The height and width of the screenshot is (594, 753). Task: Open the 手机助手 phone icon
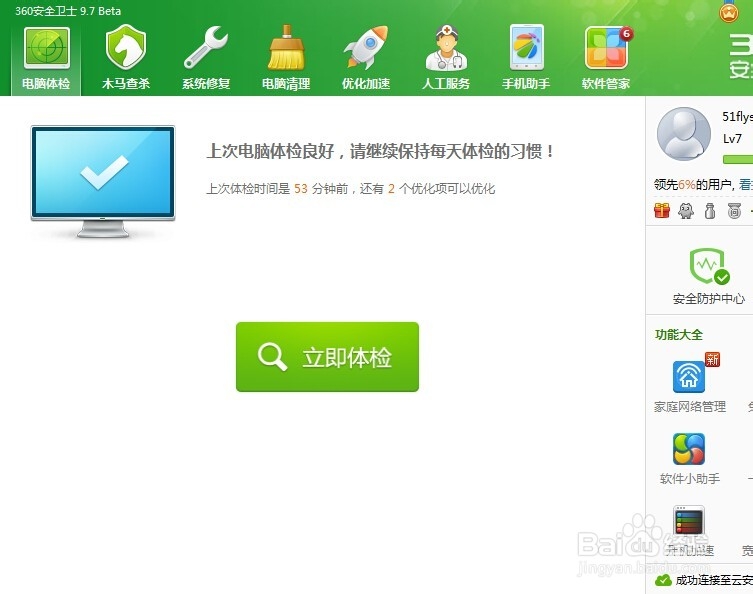coord(526,47)
